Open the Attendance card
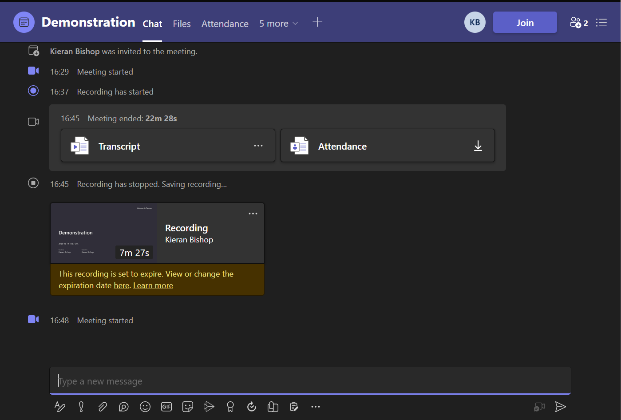The width and height of the screenshot is (621, 420). (x=387, y=145)
